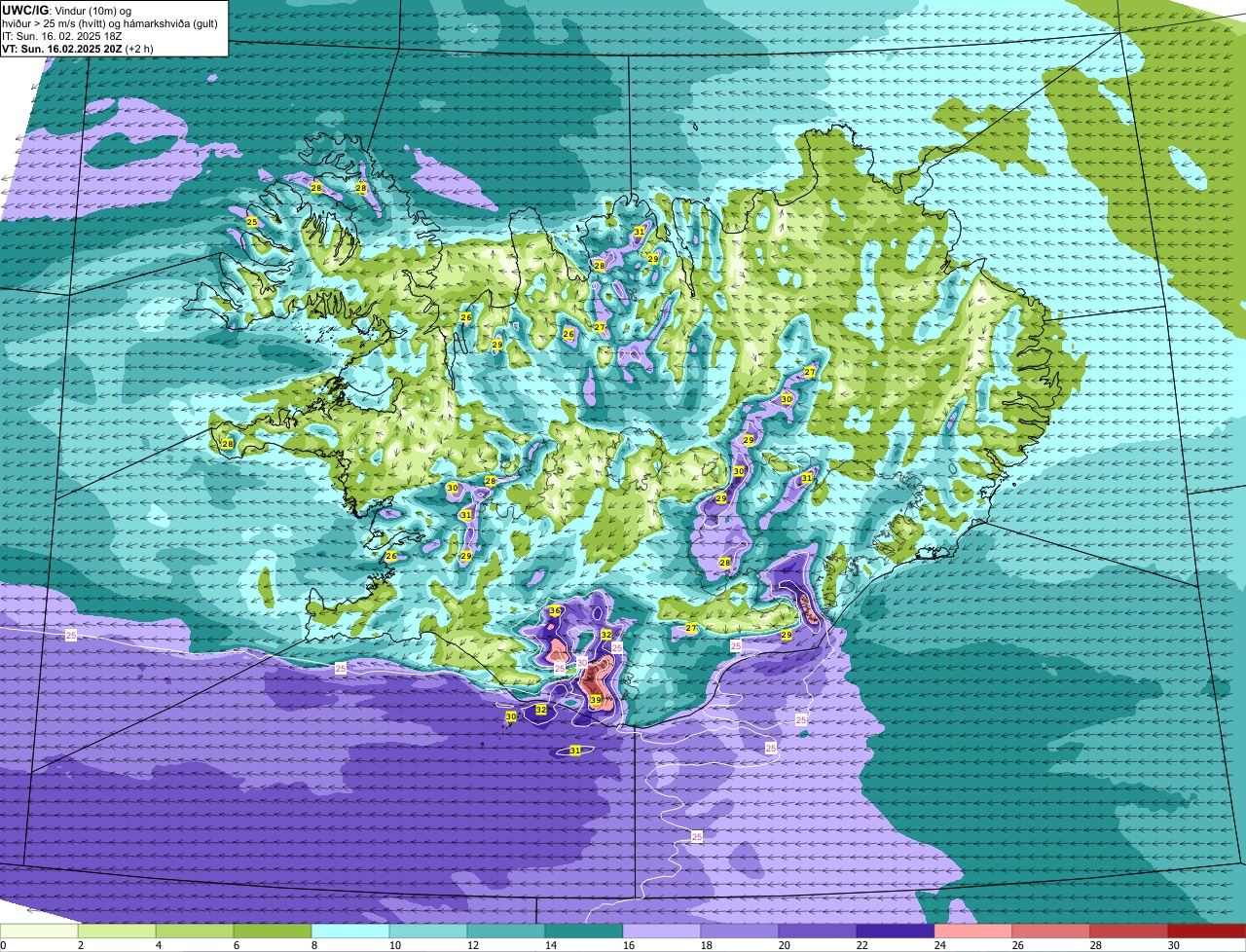This screenshot has width=1246, height=952.
Task: Select the 2–4 m/s legend color
Action: 117,932
